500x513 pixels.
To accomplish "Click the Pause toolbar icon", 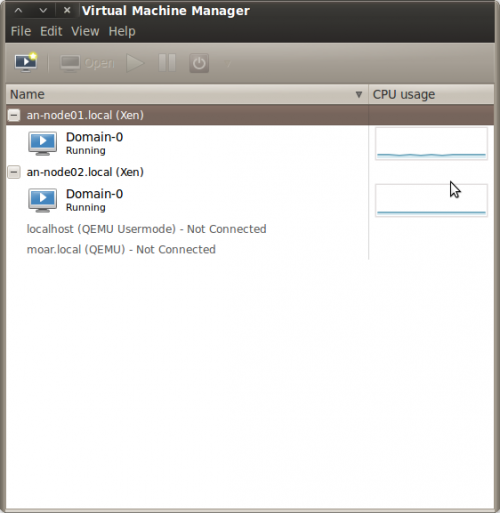I will coord(167,63).
